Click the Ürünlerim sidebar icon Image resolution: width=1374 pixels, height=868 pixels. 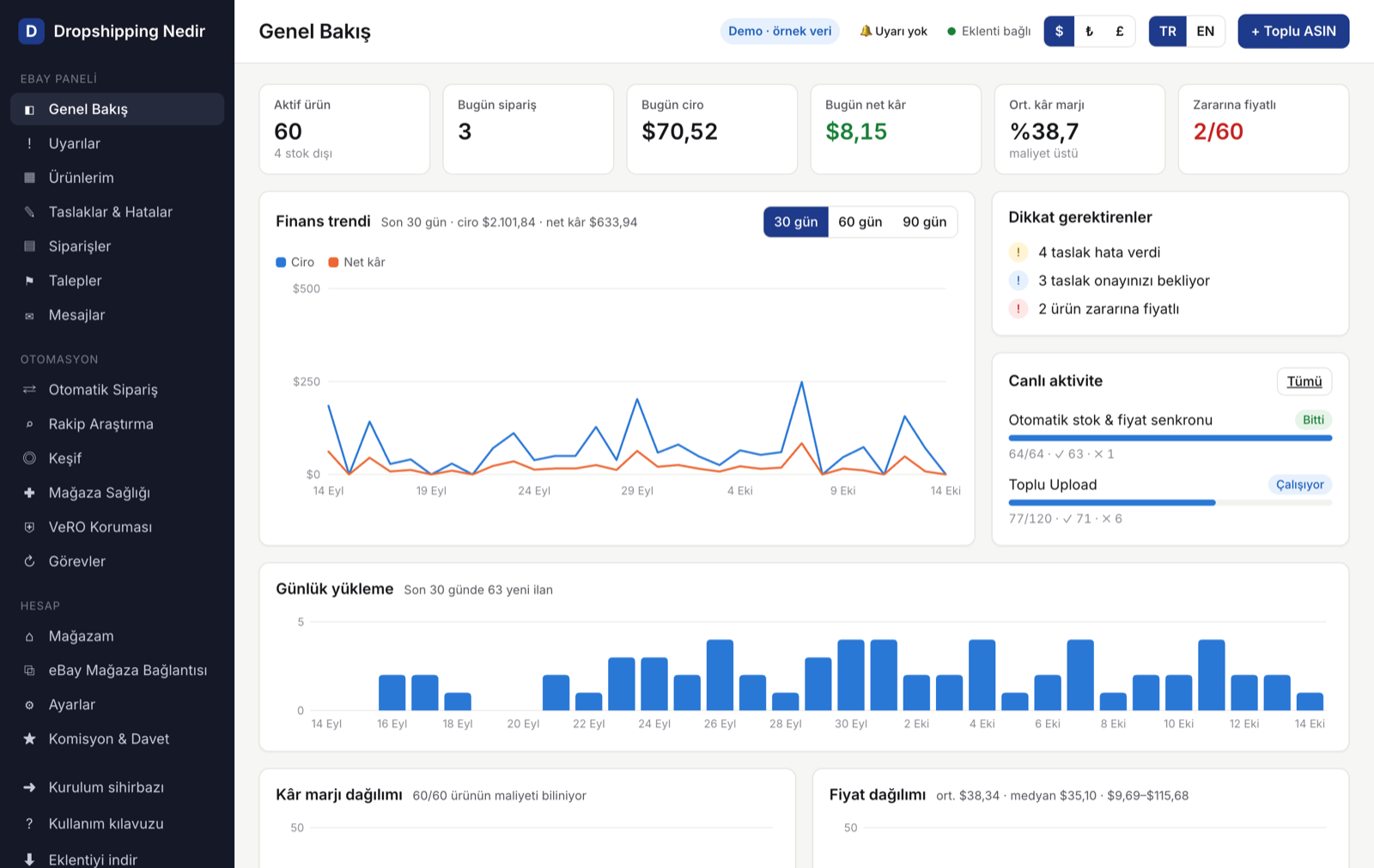(29, 178)
